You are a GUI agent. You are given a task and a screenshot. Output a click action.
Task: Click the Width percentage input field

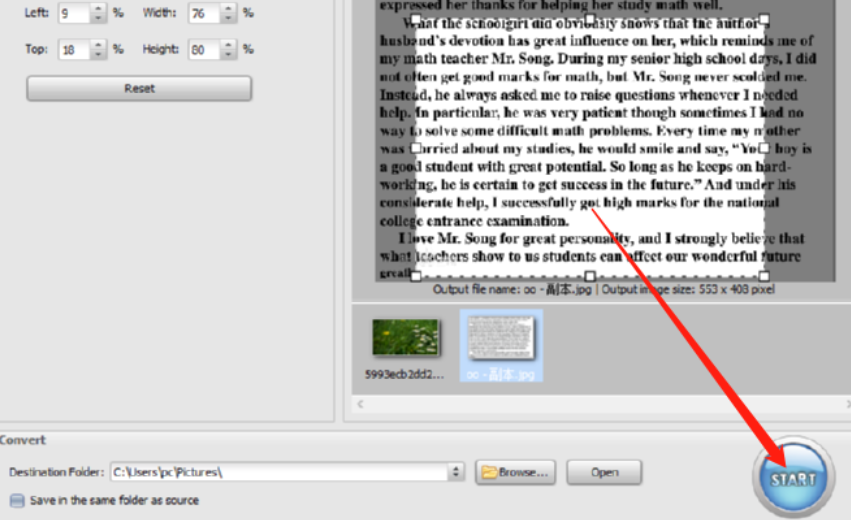pyautogui.click(x=204, y=13)
